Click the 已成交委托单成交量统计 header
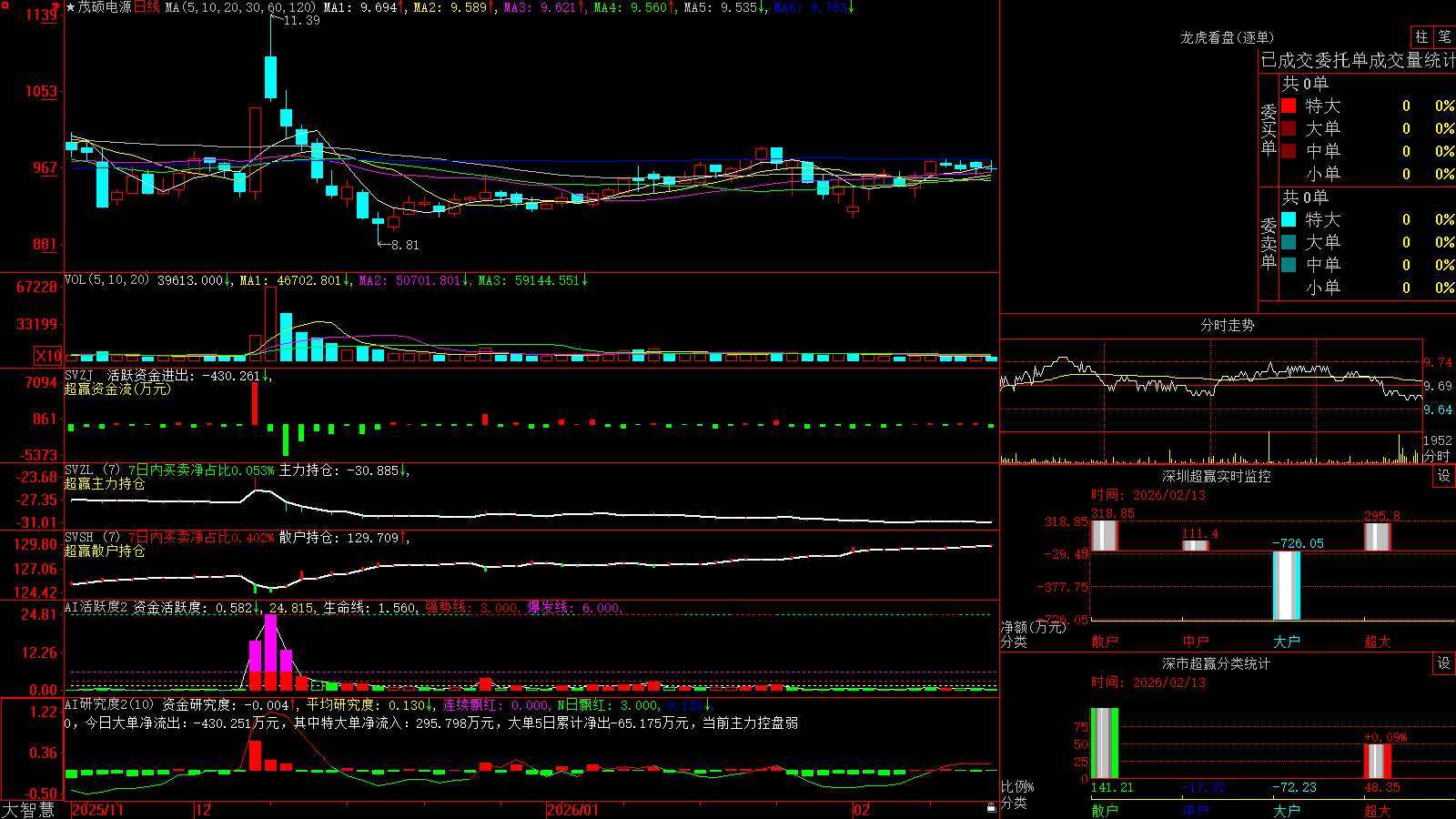 [1357, 60]
